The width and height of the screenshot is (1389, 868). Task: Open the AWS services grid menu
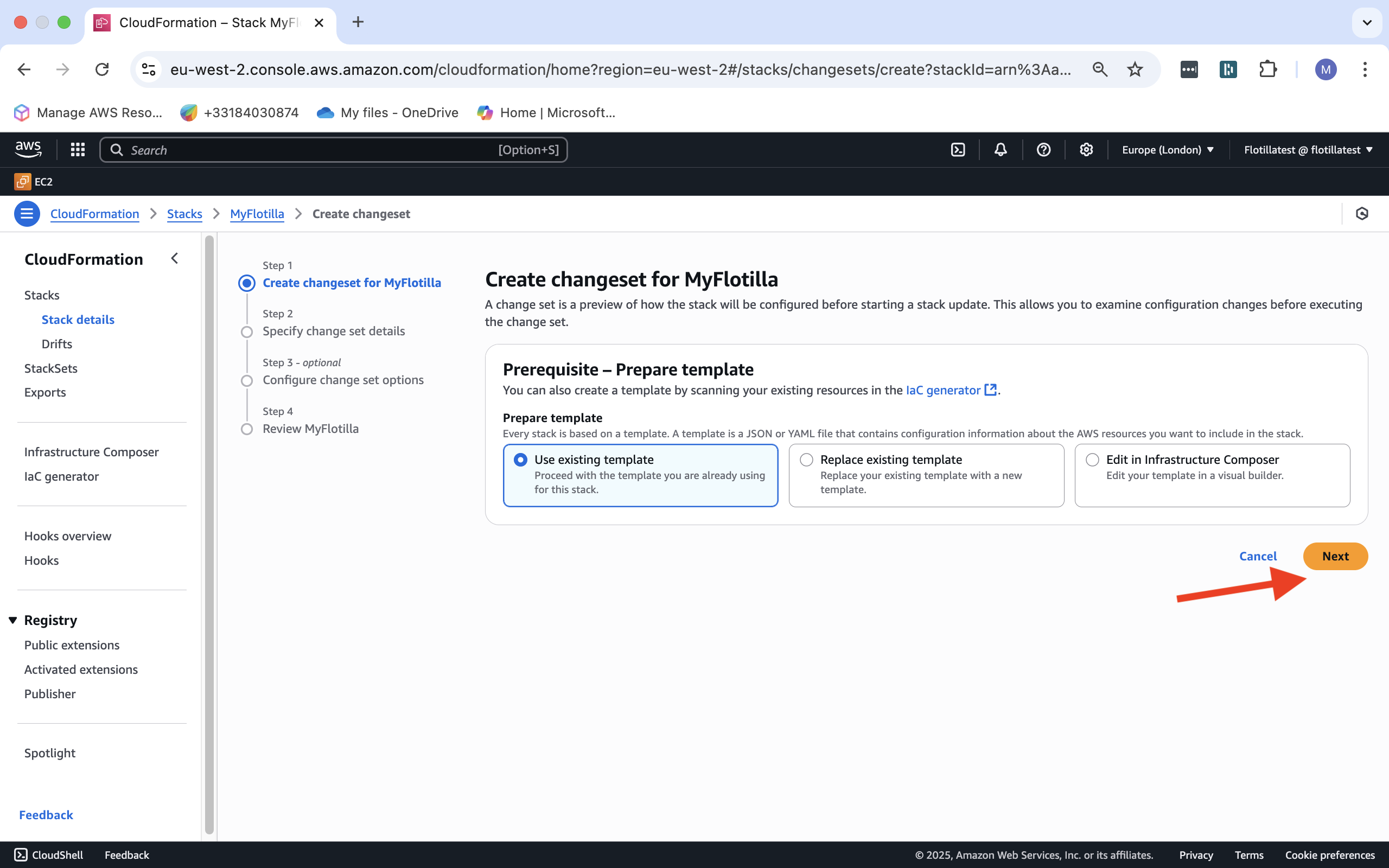coord(78,150)
